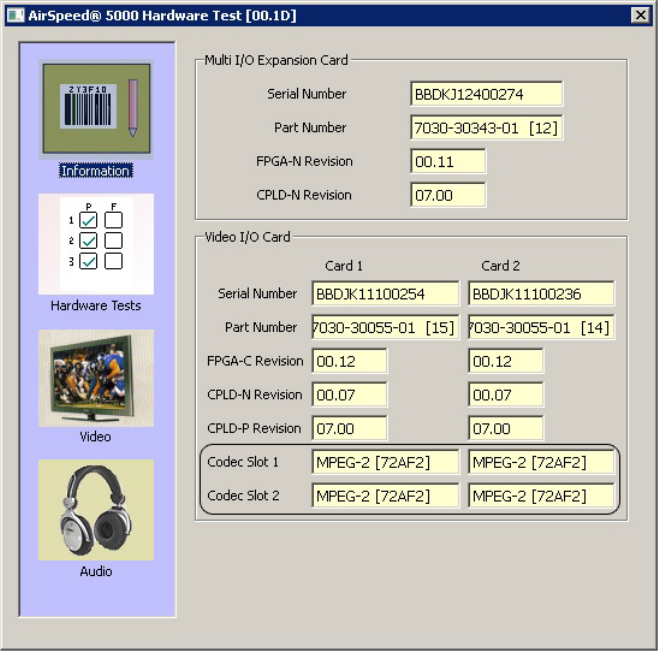Select the Hardware Tests label

(x=96, y=306)
